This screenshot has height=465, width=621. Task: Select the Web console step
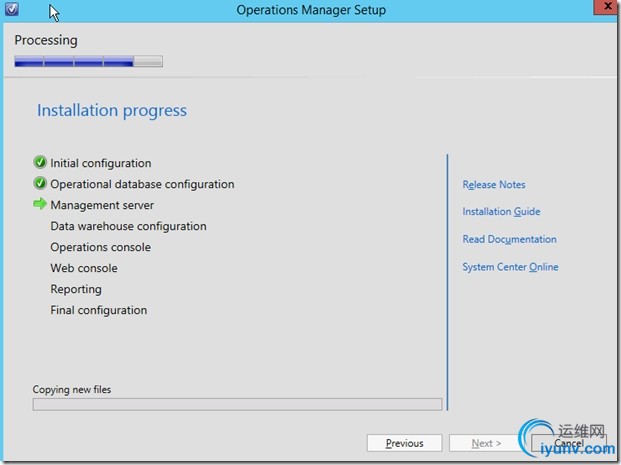[84, 268]
